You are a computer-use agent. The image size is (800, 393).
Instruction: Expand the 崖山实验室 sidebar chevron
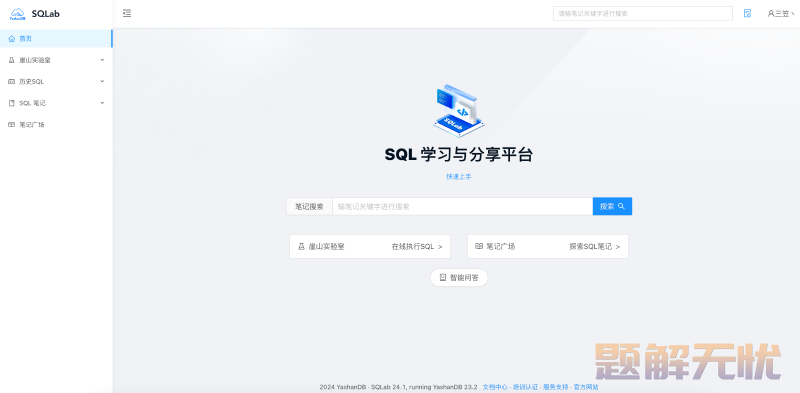(102, 60)
